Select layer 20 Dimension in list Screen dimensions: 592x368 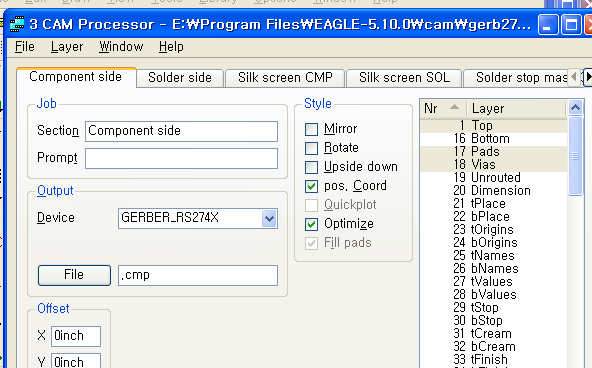[493, 190]
